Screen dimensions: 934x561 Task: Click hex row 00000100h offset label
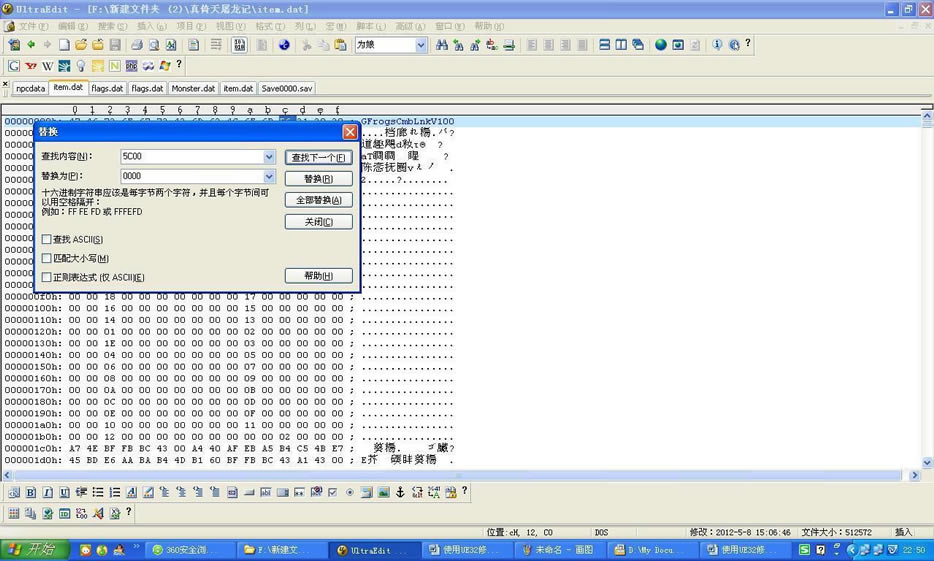(33, 308)
